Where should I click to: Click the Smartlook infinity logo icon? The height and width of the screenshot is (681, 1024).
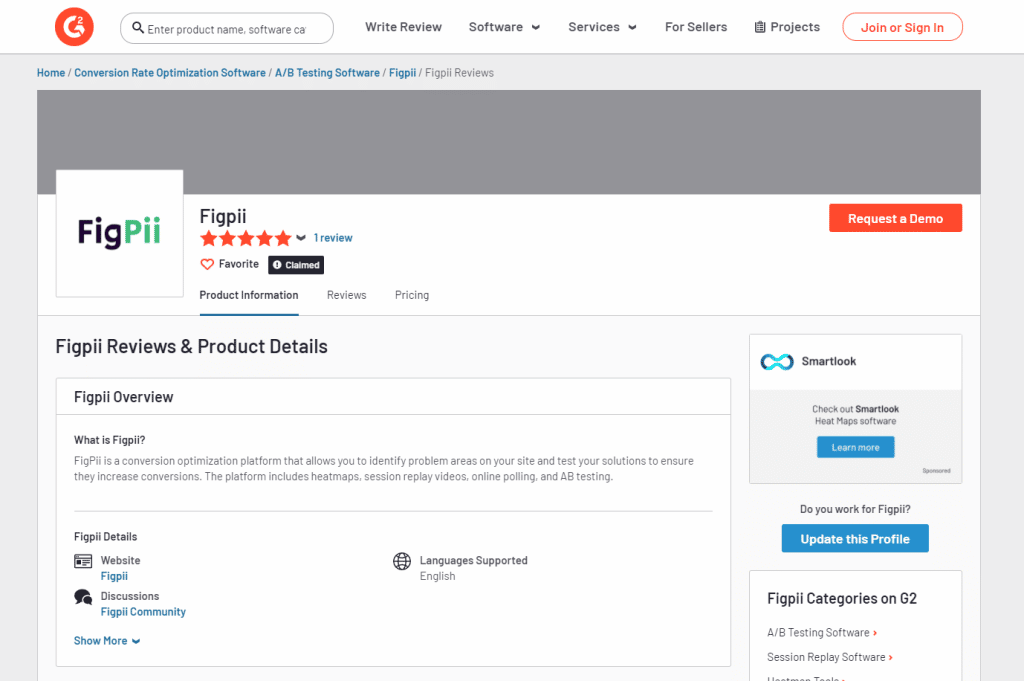[776, 362]
